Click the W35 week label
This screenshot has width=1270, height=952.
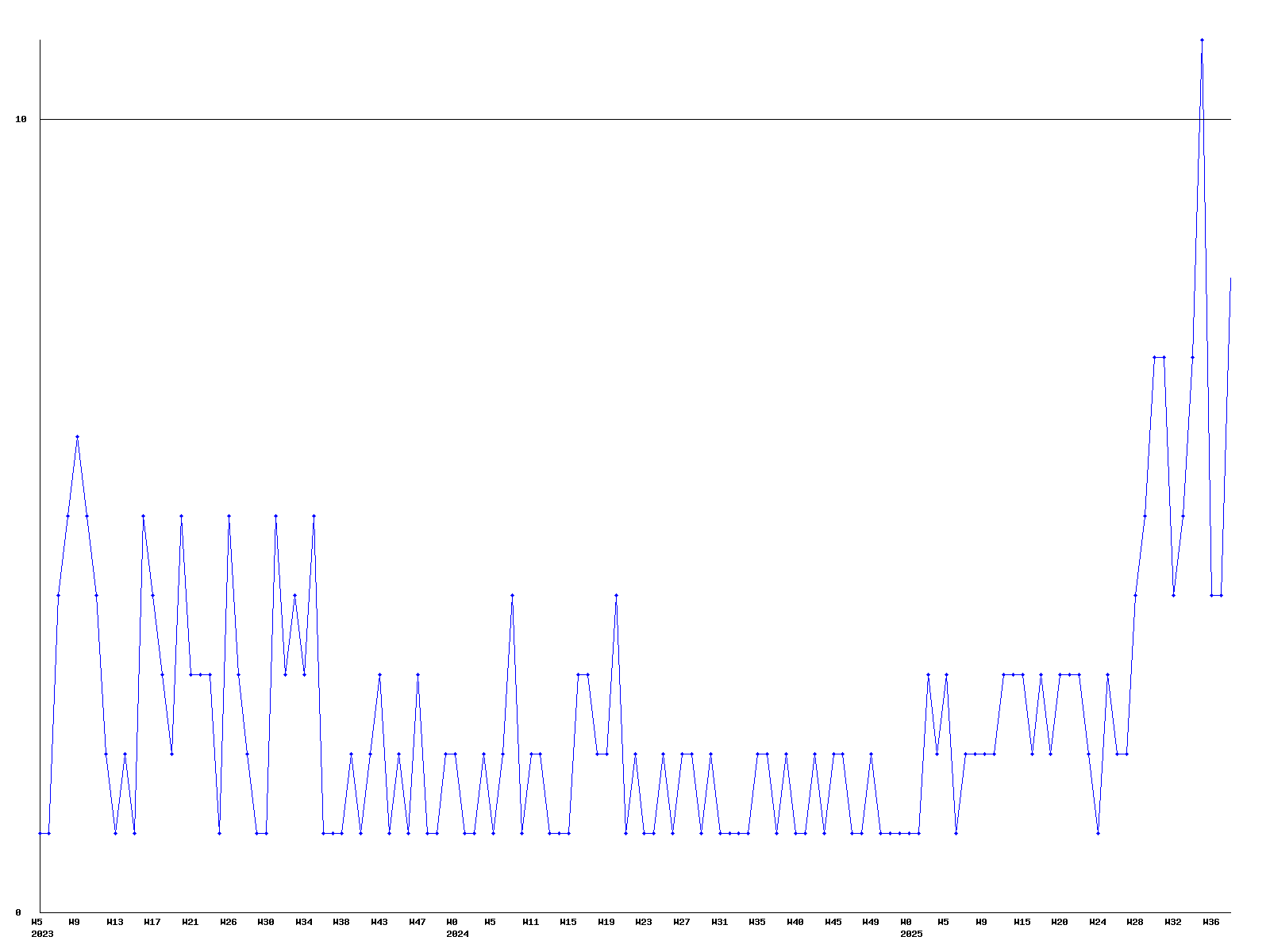click(757, 922)
